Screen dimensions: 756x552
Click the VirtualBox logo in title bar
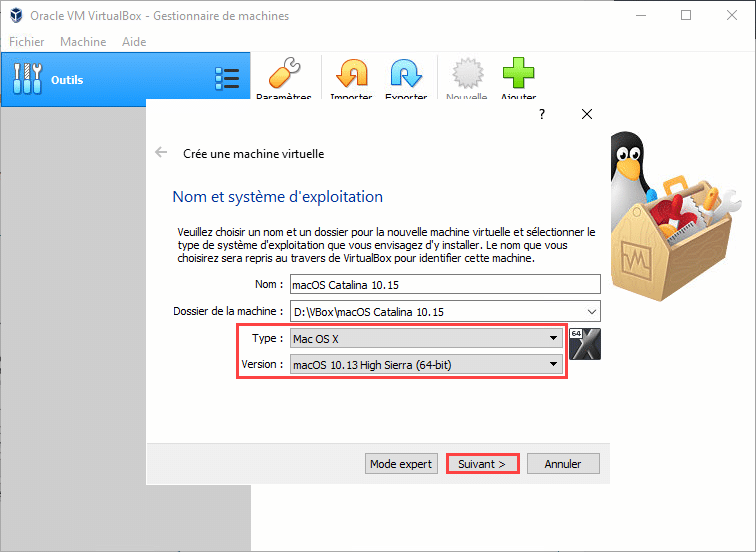16,15
